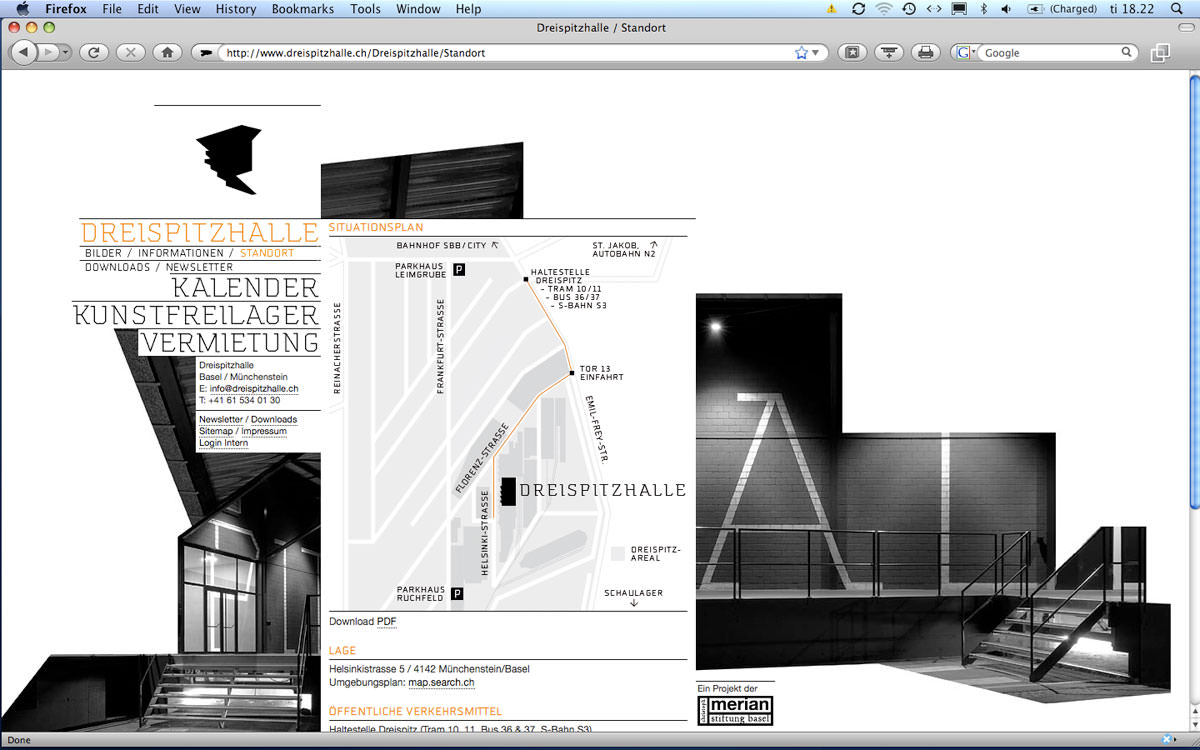
Task: Click the overlapping-windows toolbar icon
Action: click(x=1160, y=52)
